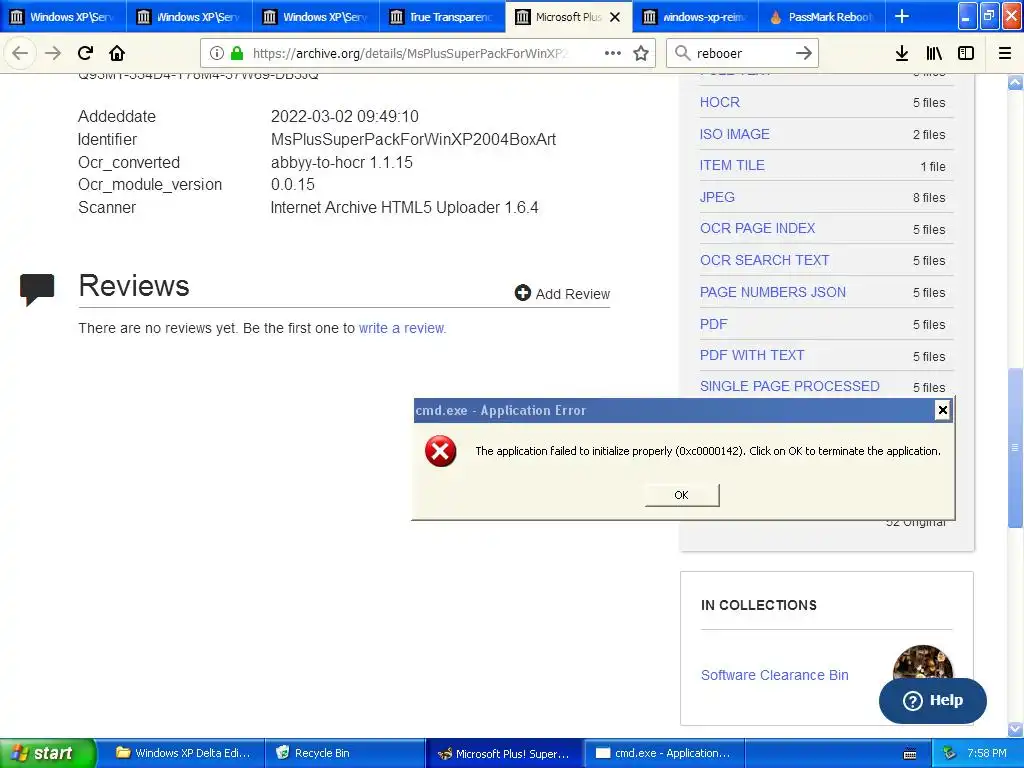Open the Software Clearance Bin collection link

coord(775,675)
